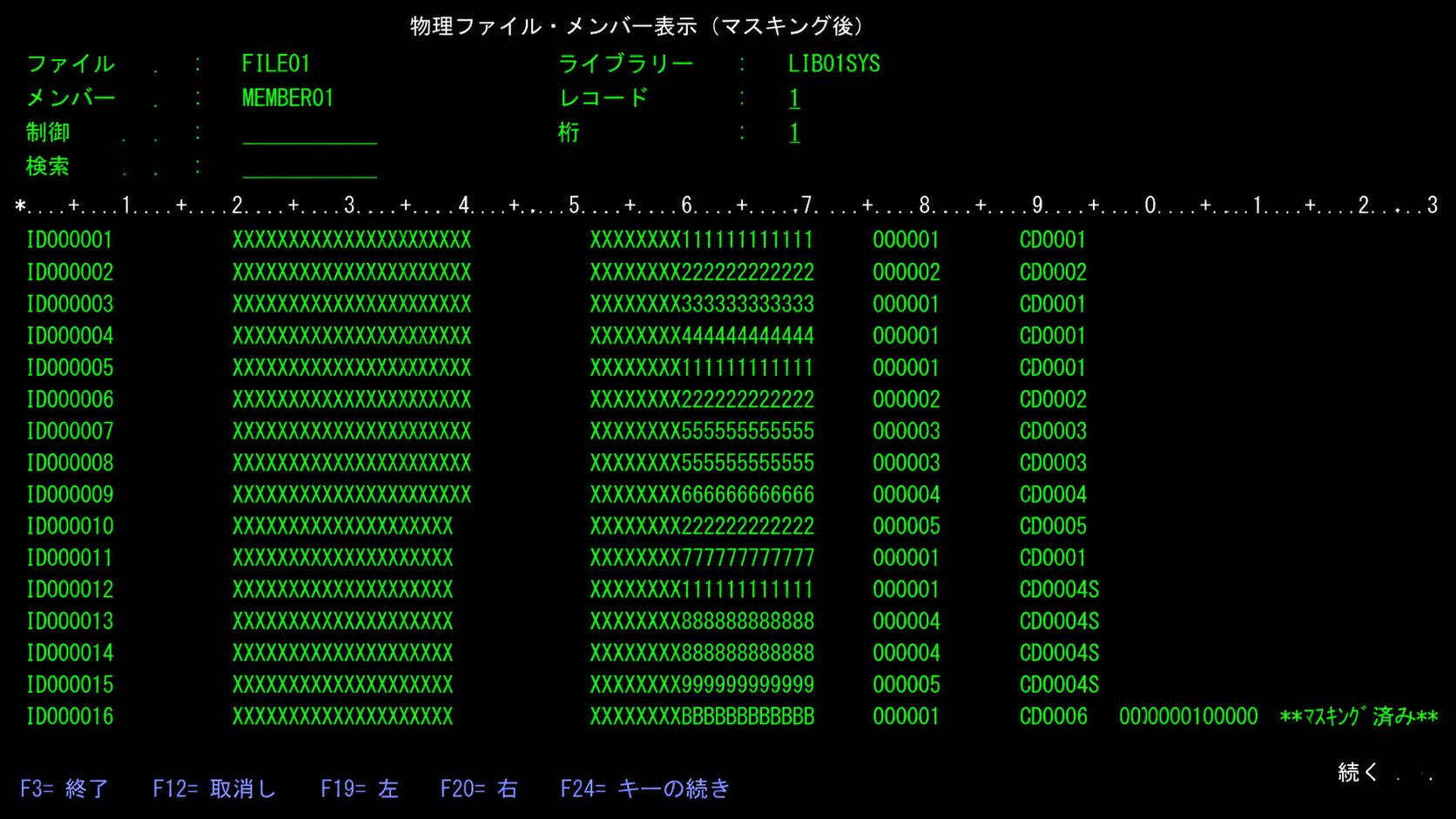1456x819 pixels.
Task: Click value XXXXXXXX444444444444
Action: 702,336
